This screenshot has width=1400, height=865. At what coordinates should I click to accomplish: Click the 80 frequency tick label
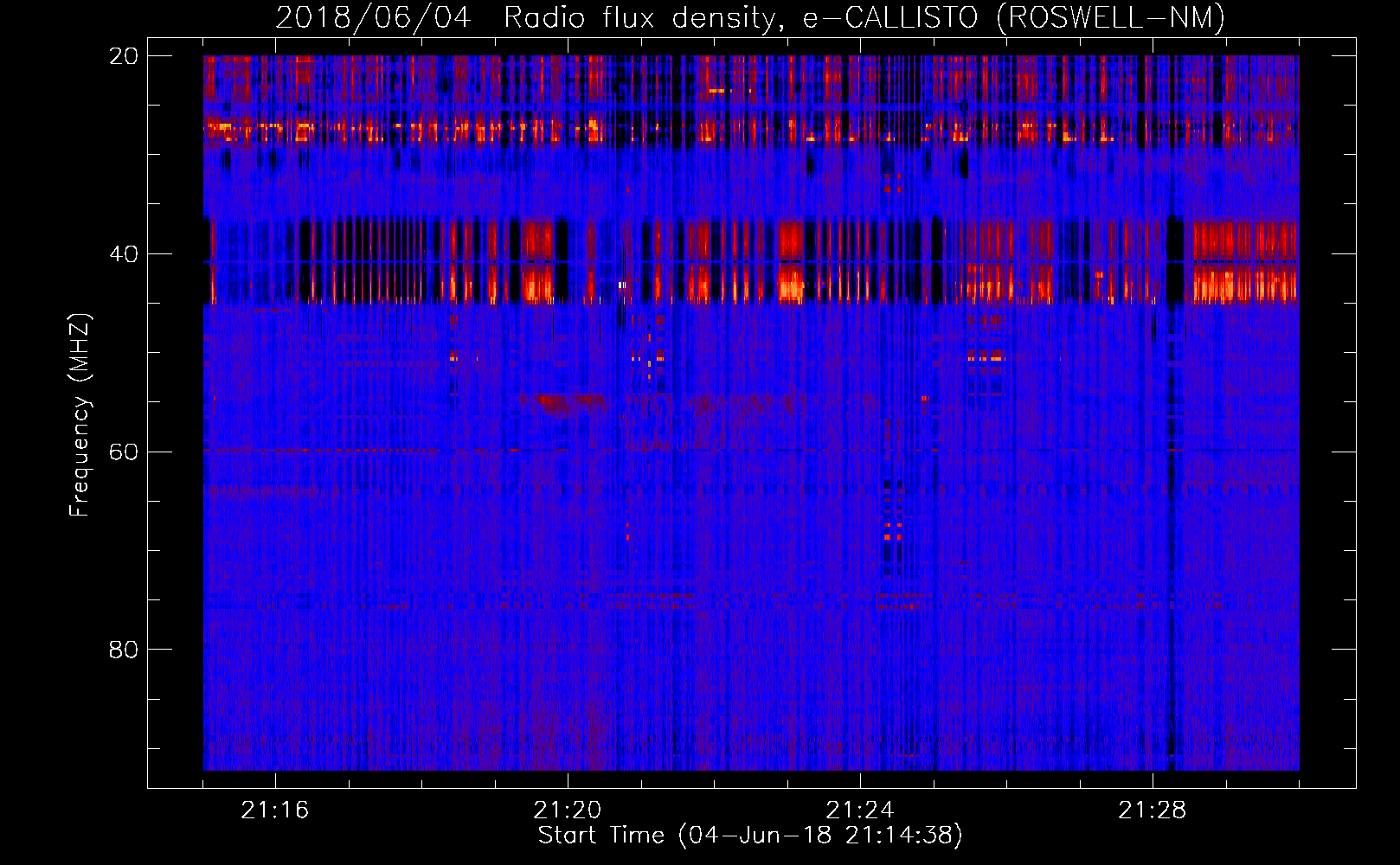click(123, 650)
